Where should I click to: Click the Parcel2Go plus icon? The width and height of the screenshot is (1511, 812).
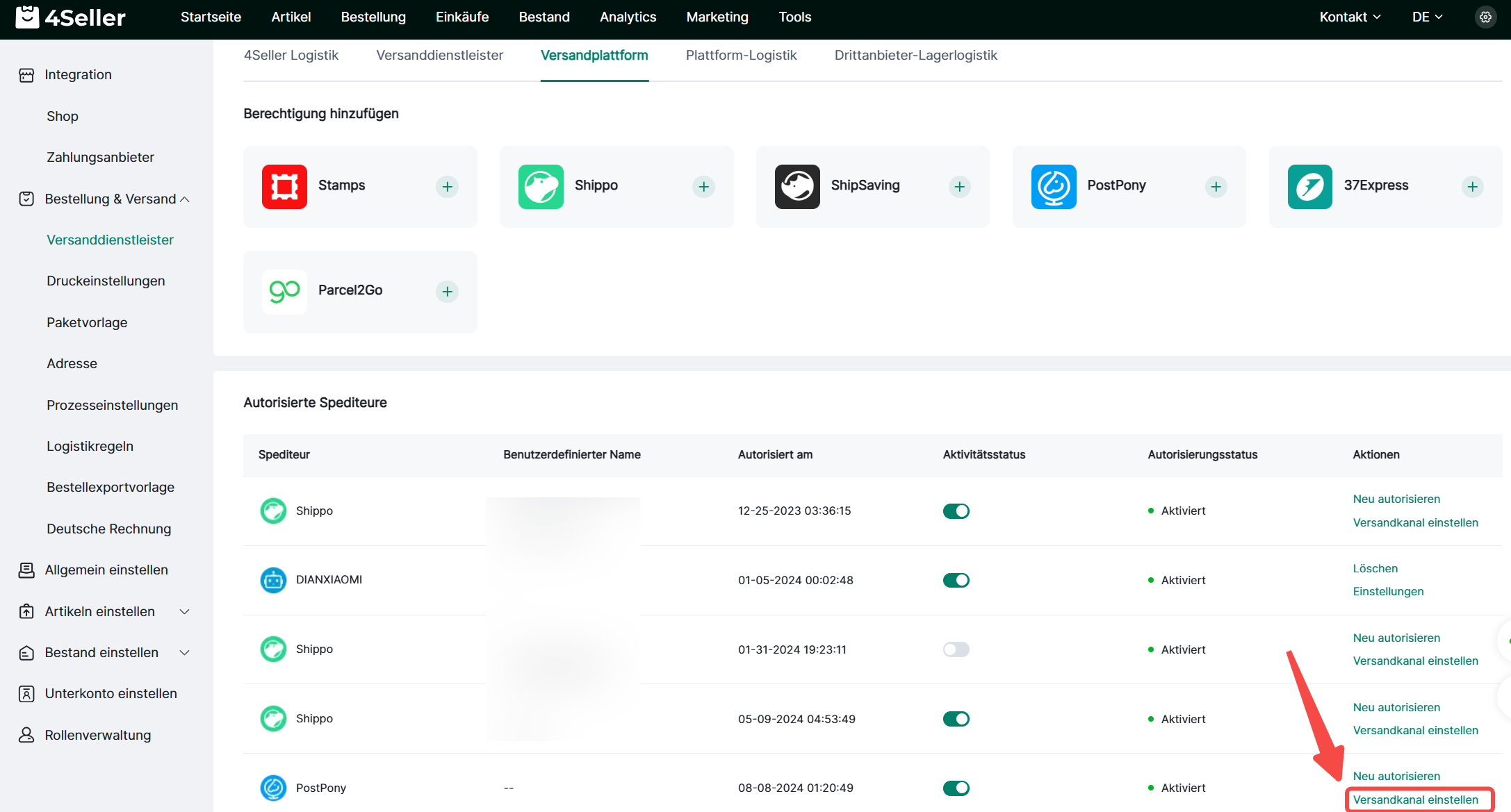point(447,291)
